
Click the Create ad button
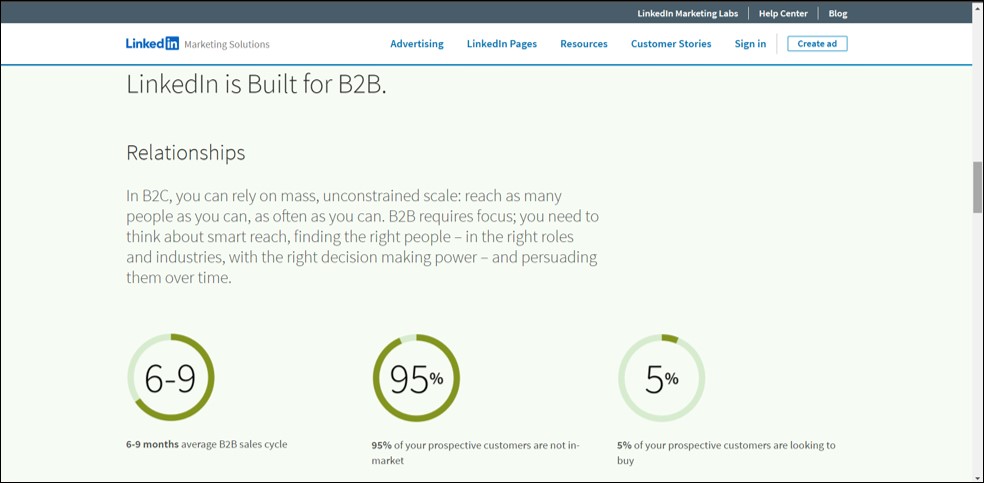[817, 44]
